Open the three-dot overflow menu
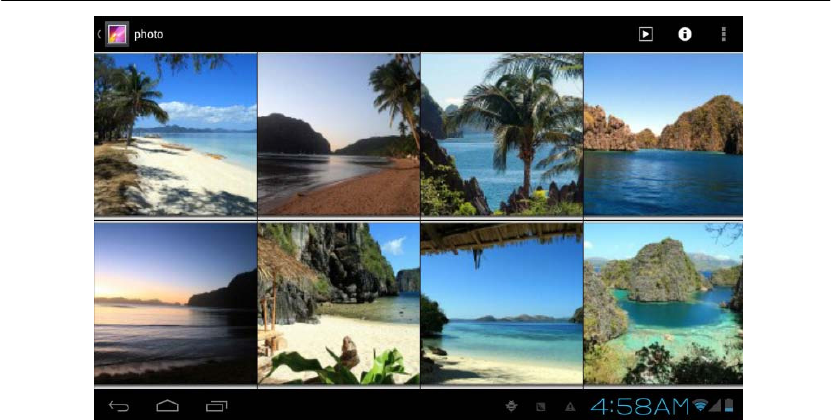 723,34
